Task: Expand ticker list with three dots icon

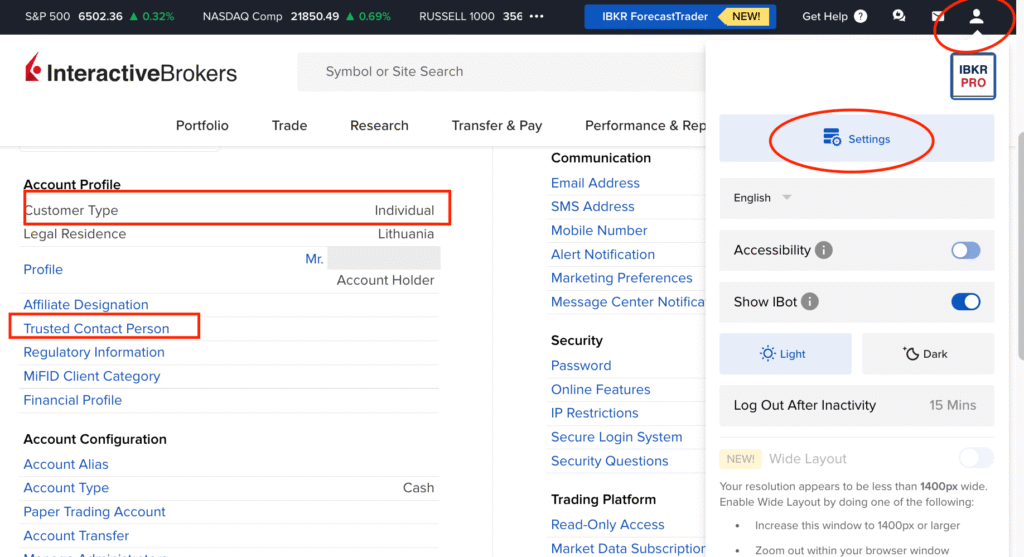Action: pyautogui.click(x=537, y=16)
